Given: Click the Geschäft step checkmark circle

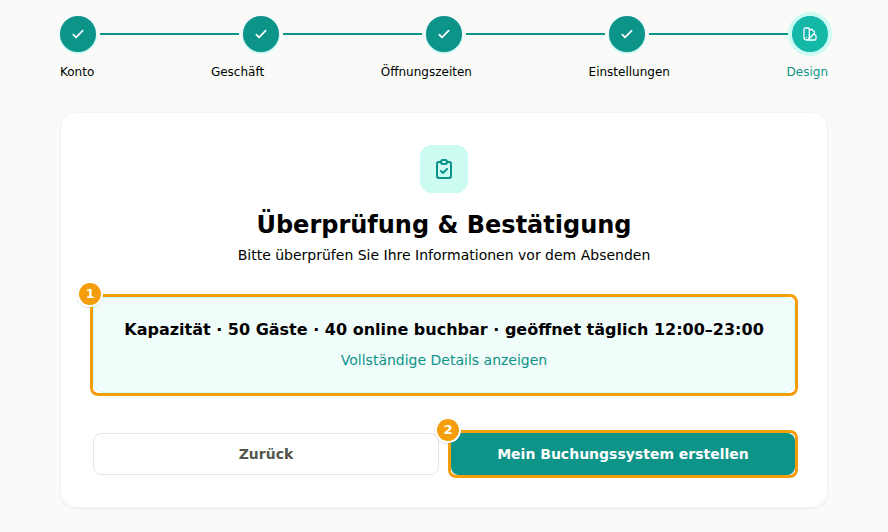Looking at the screenshot, I should click(261, 34).
